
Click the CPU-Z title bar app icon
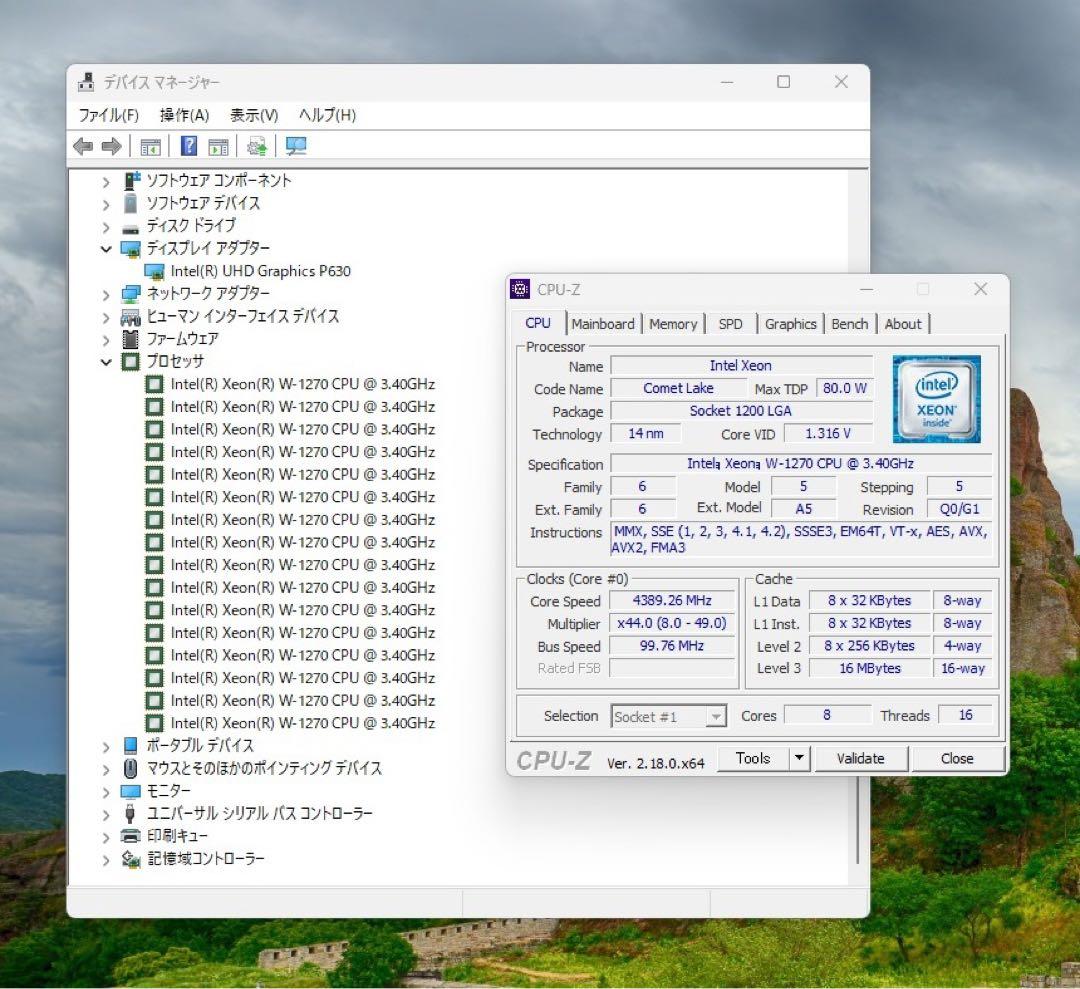point(520,289)
